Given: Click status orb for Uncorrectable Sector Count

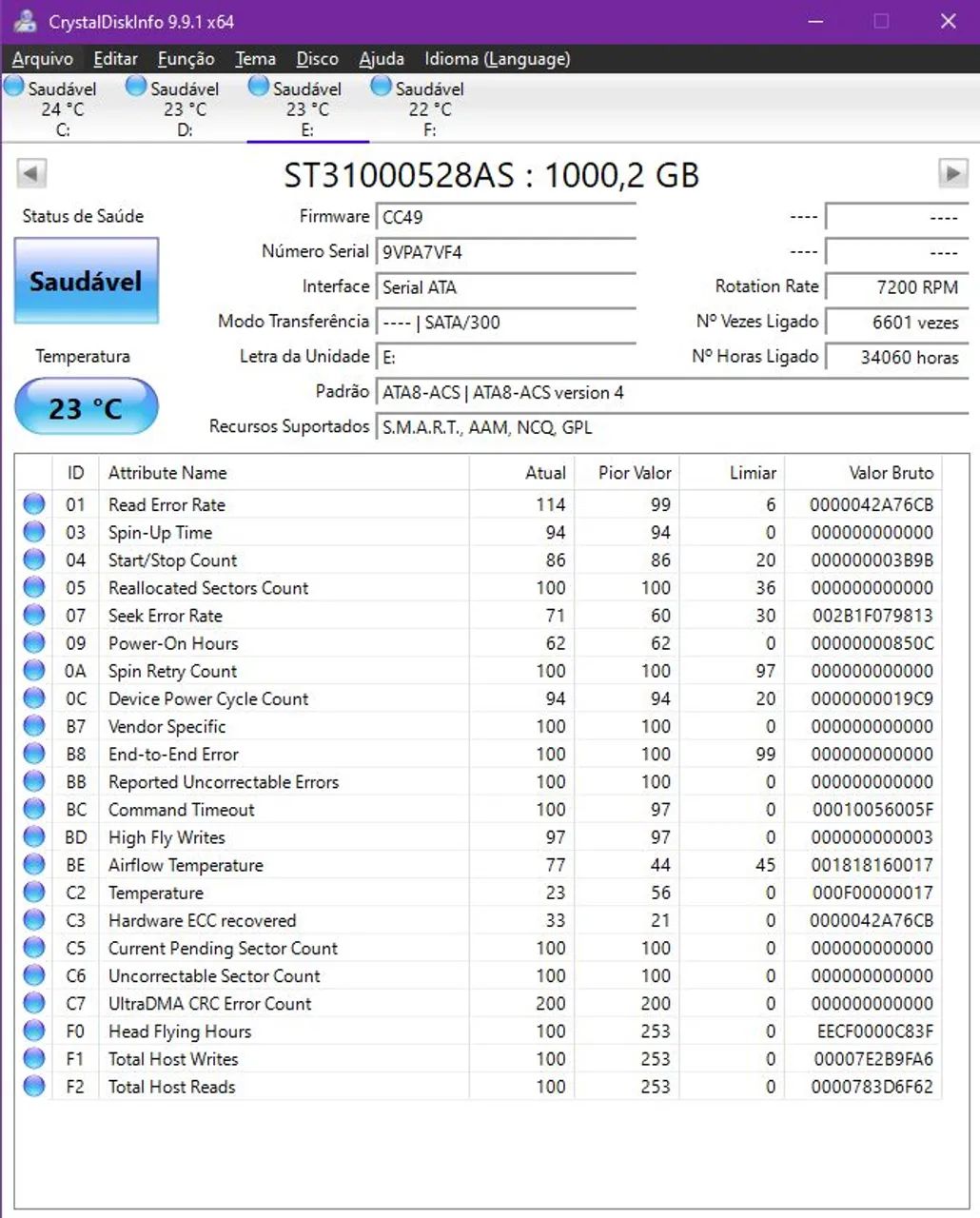Looking at the screenshot, I should (34, 974).
